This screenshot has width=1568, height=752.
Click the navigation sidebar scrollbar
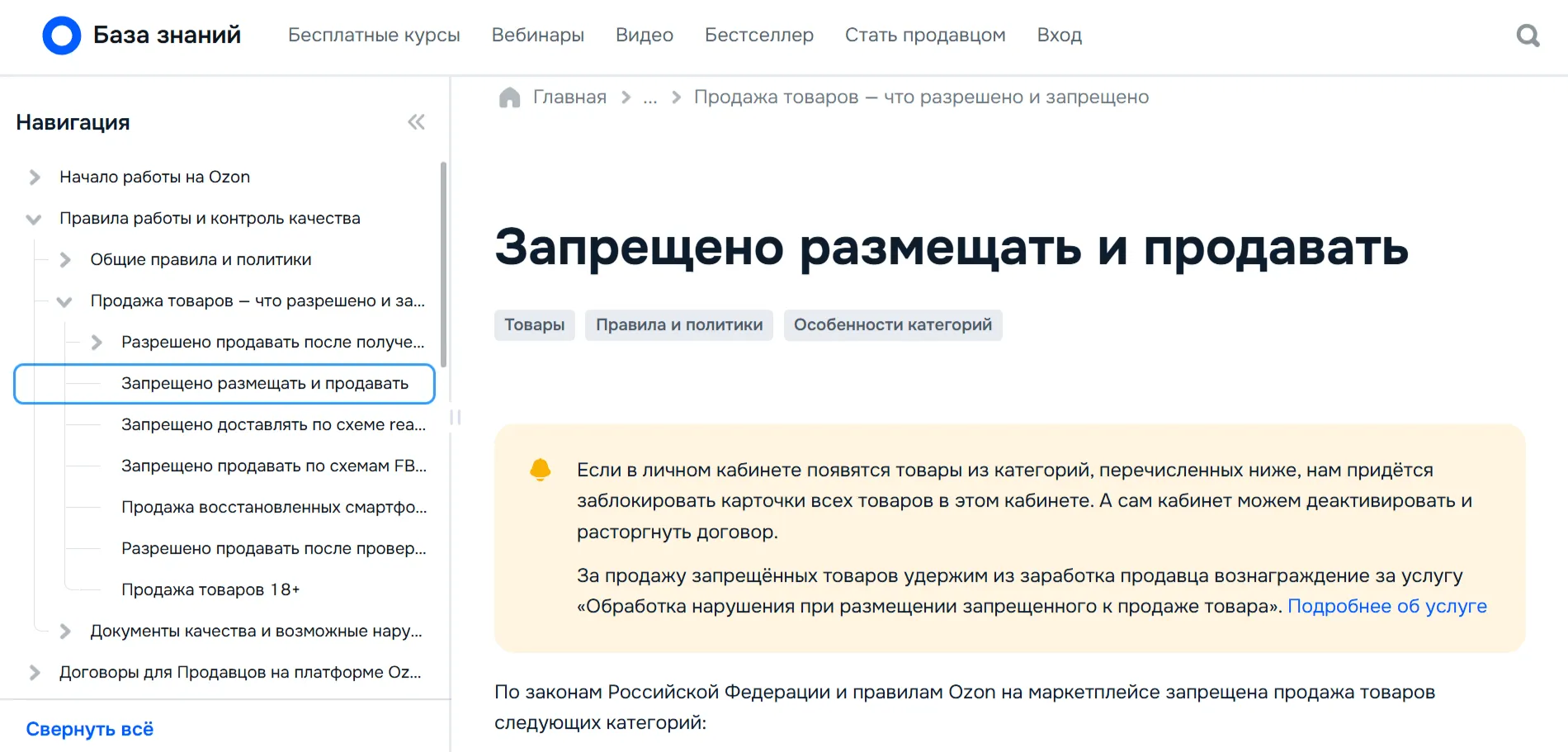(444, 264)
